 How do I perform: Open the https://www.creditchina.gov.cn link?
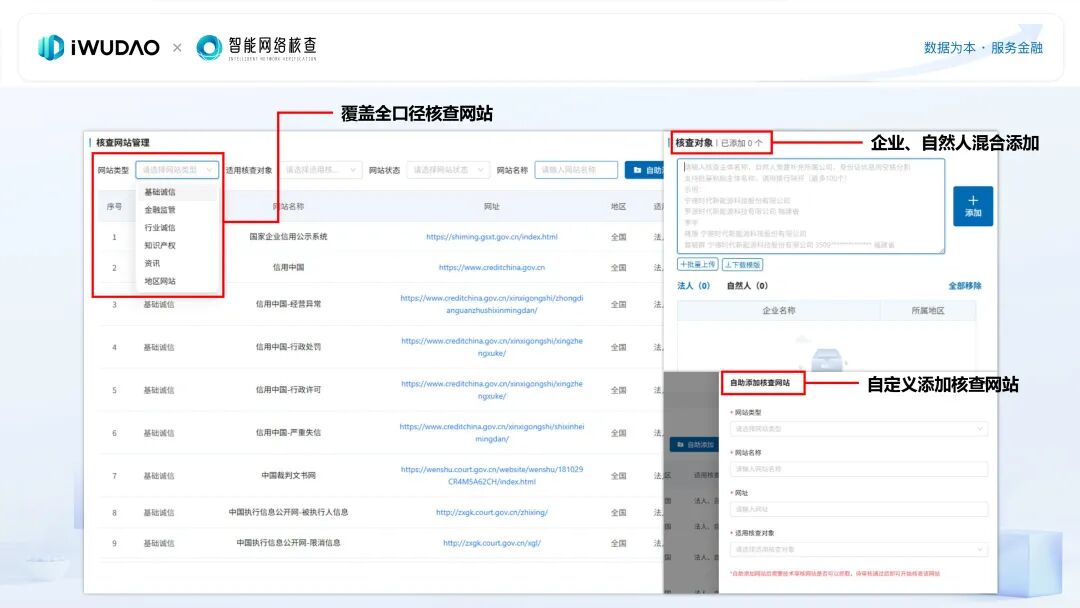pos(492,268)
